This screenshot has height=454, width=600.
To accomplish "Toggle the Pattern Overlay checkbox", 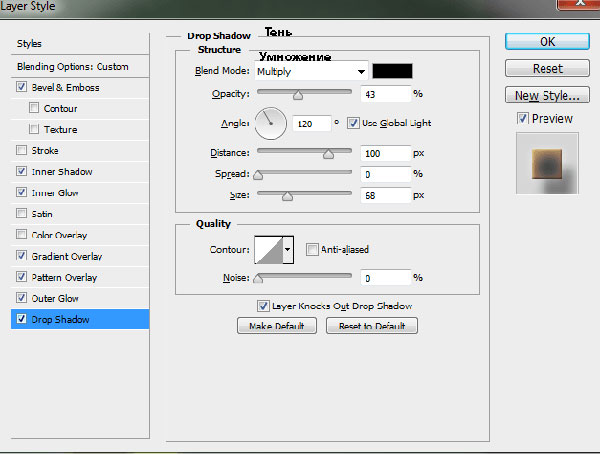I will click(x=21, y=276).
